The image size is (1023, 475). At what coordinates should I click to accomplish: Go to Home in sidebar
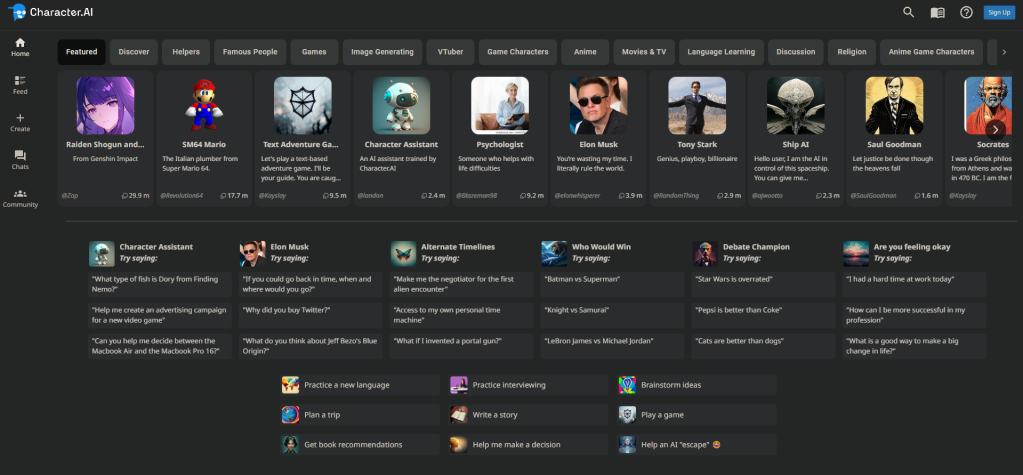tap(20, 46)
